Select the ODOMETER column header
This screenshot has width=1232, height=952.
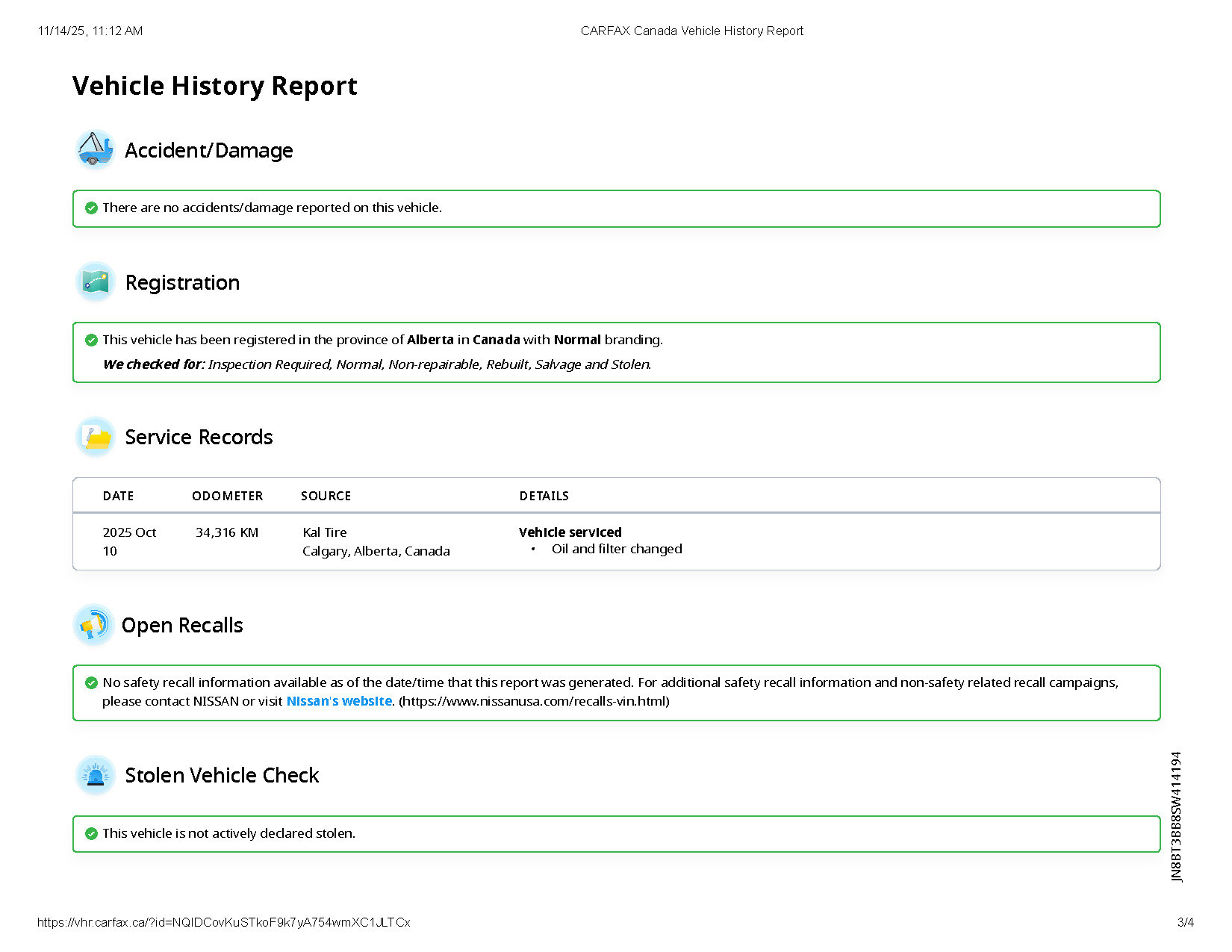coord(227,496)
